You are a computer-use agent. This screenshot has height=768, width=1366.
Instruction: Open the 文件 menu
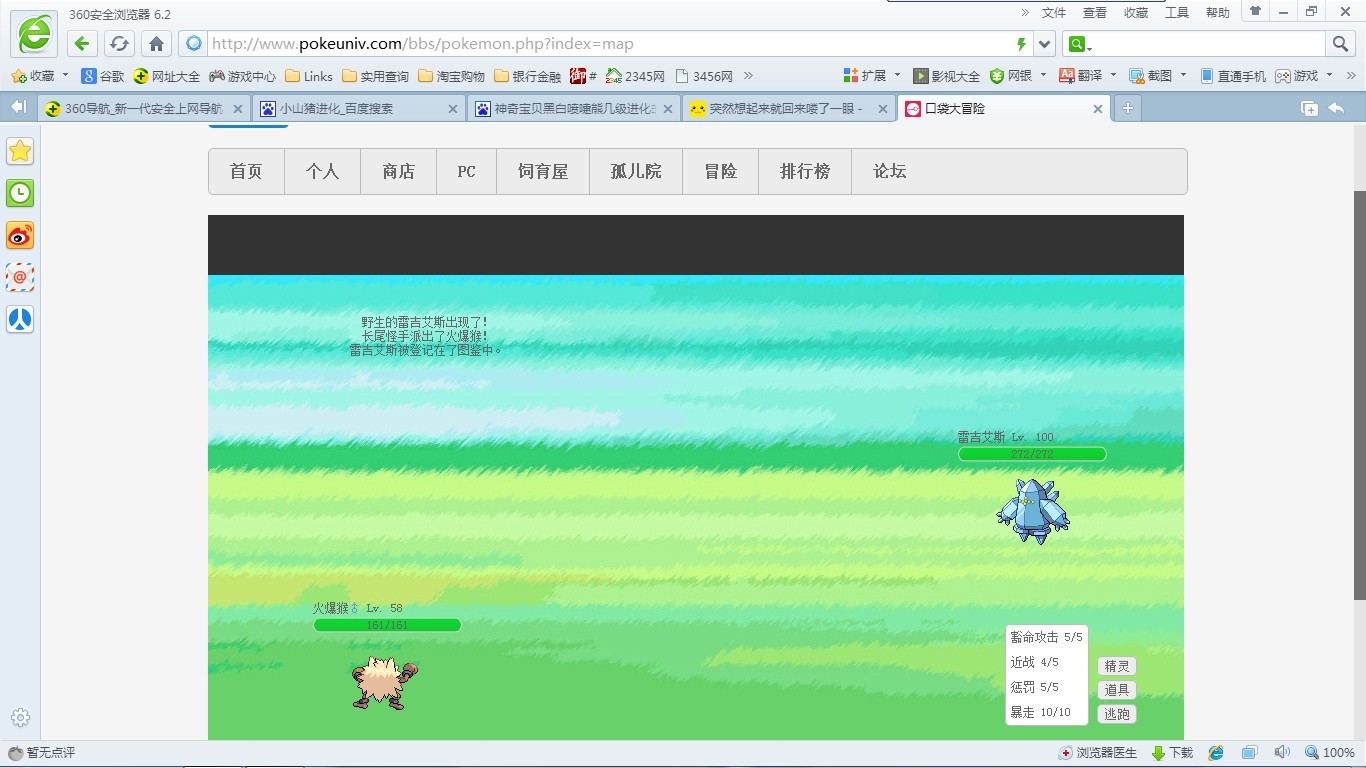[1054, 13]
